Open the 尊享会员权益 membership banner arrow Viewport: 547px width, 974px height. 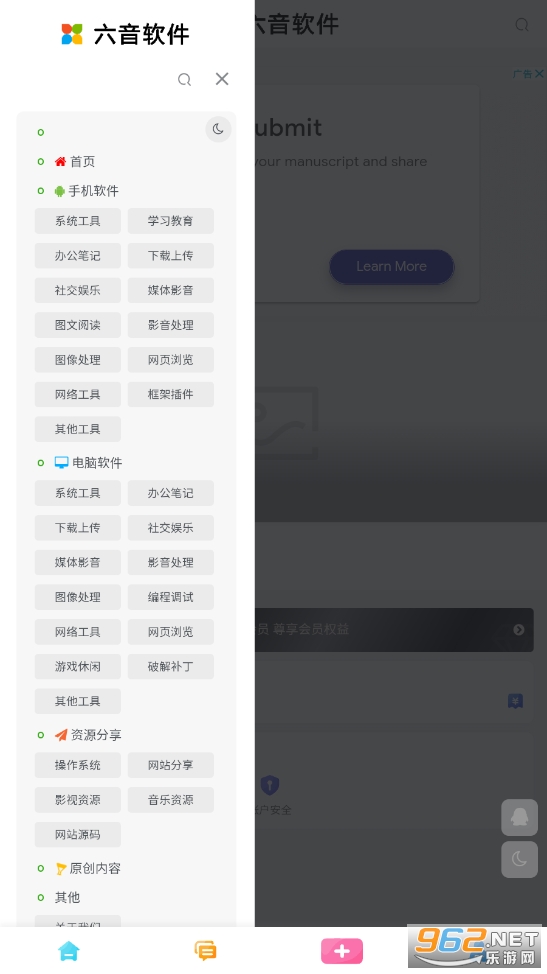coord(518,630)
